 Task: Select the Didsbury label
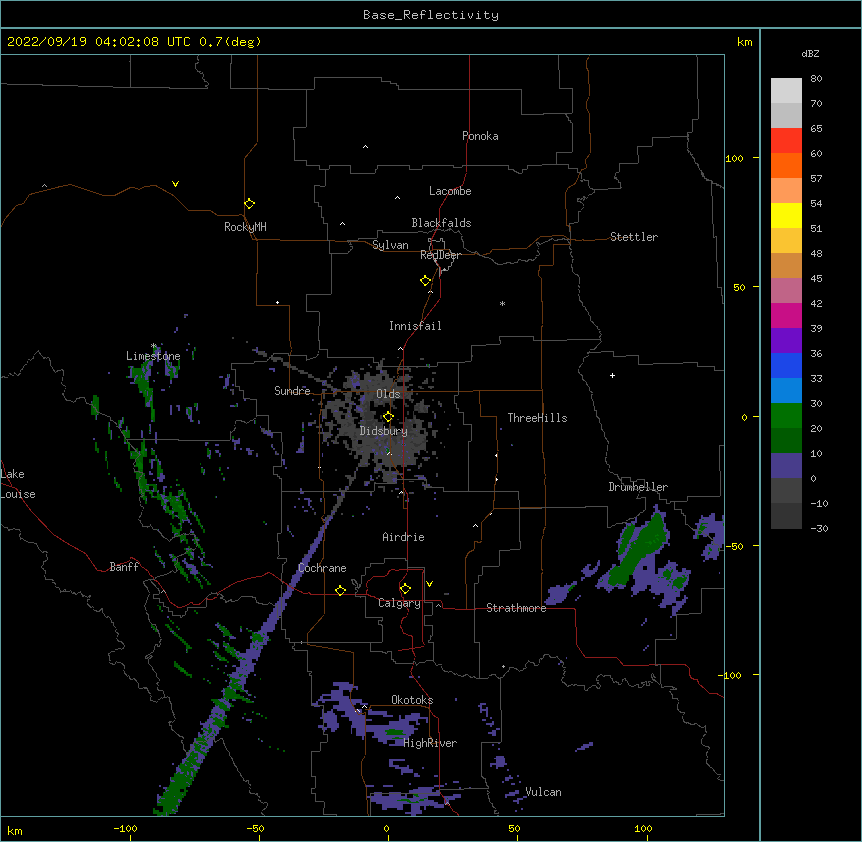tap(384, 431)
